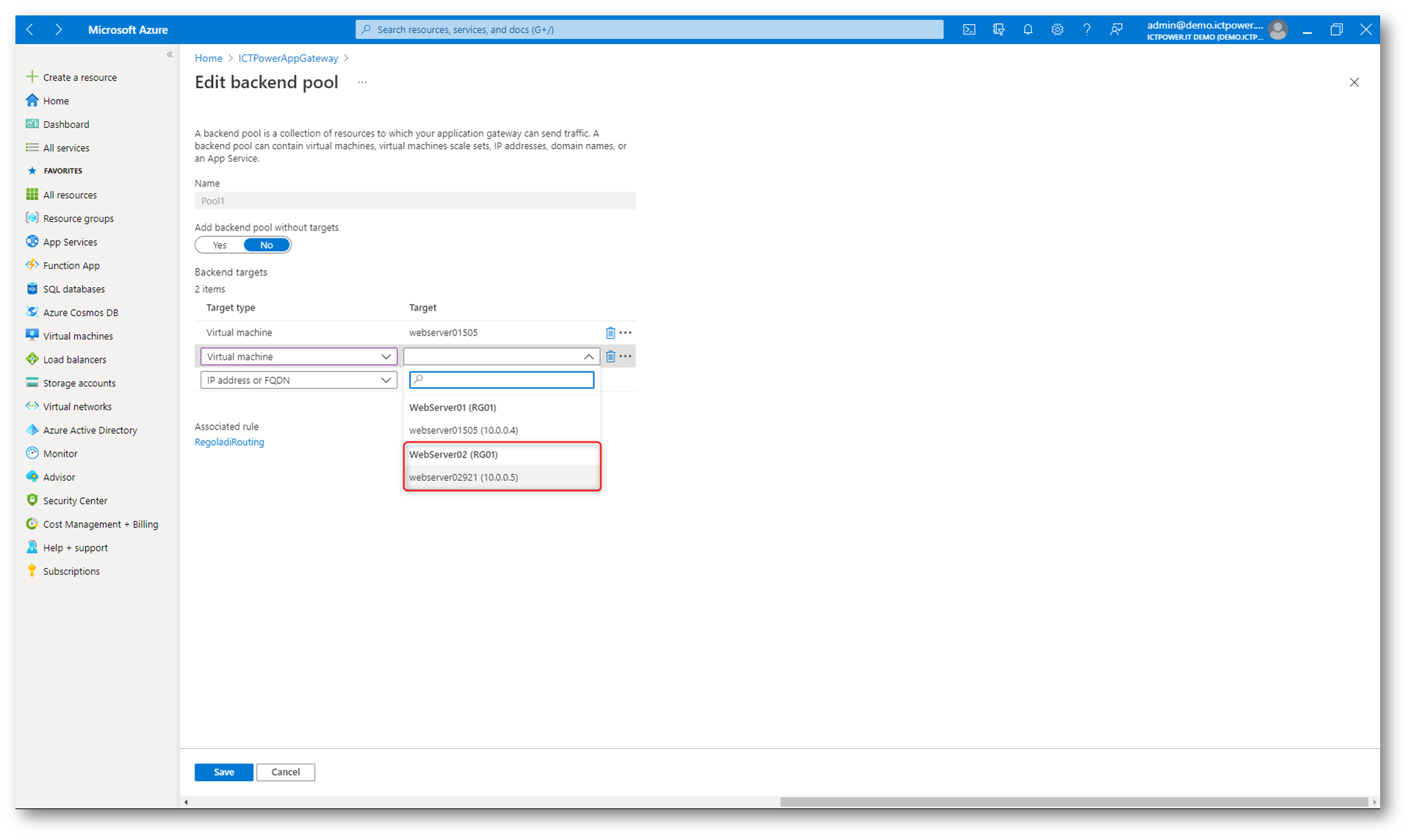Click the Cancel button

286,772
